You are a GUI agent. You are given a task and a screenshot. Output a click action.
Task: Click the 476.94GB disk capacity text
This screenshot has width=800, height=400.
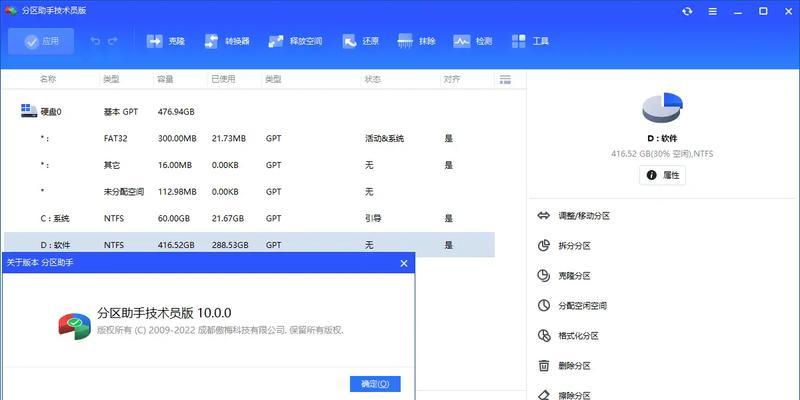point(176,111)
